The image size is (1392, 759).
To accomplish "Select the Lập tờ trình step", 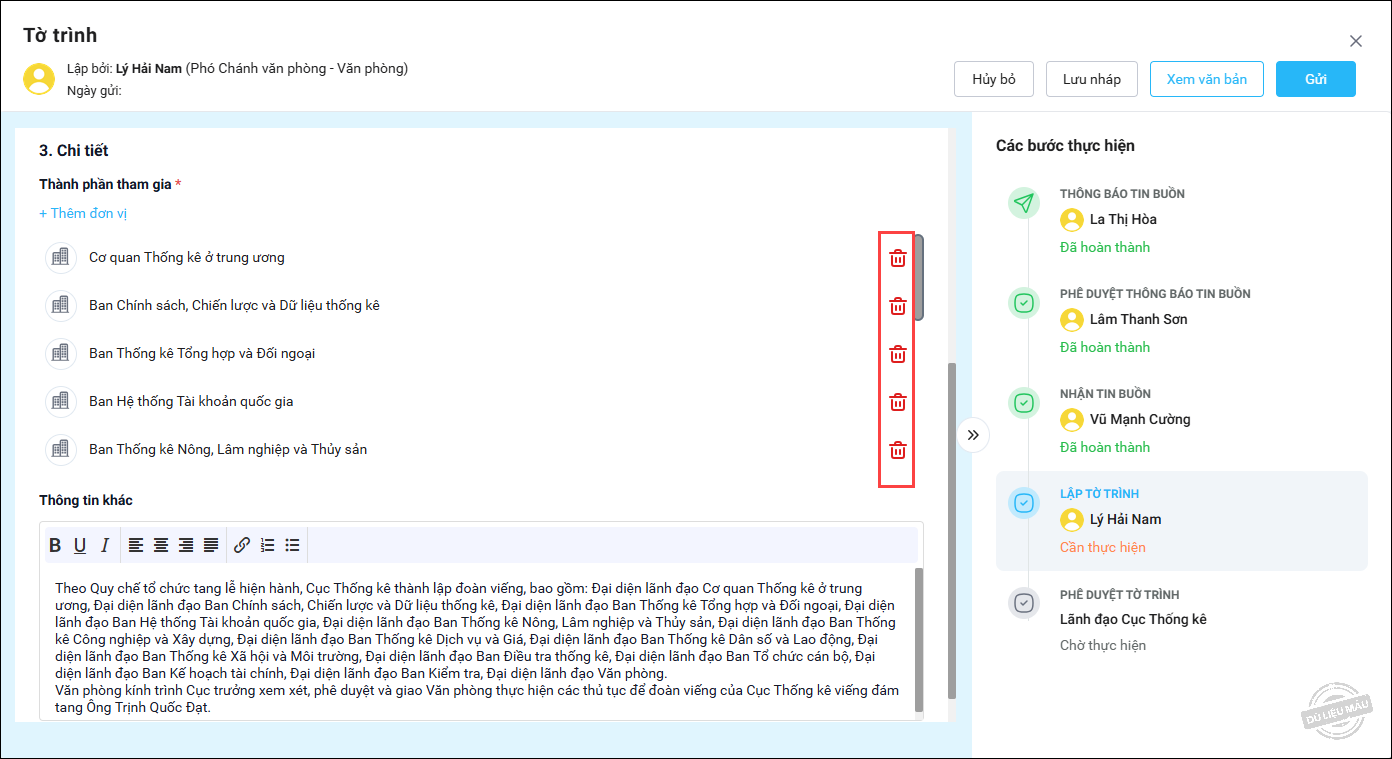I will (x=1180, y=520).
